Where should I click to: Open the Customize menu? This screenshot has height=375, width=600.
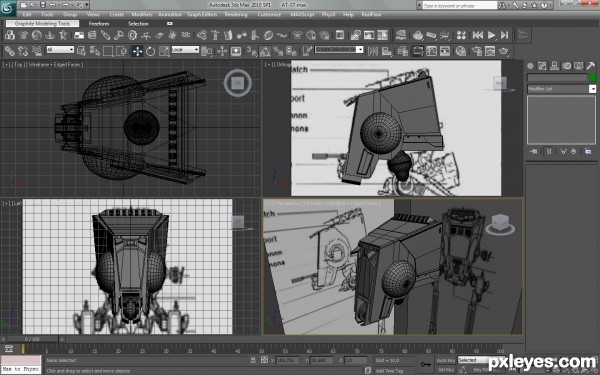[269, 15]
